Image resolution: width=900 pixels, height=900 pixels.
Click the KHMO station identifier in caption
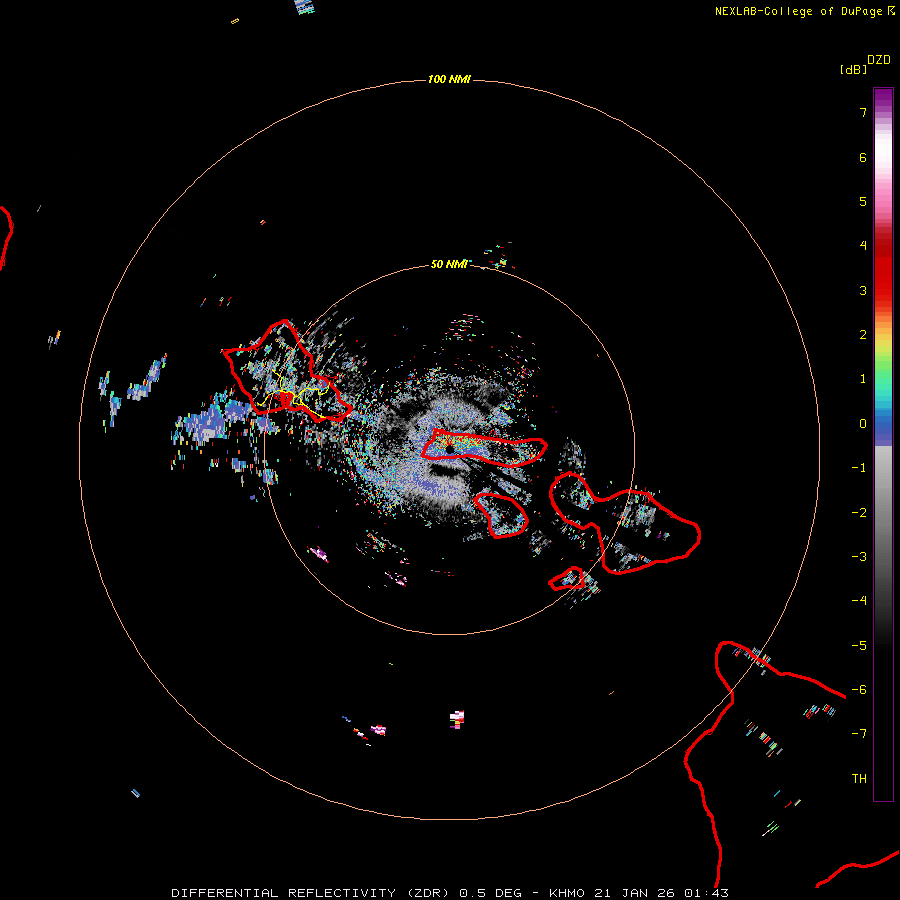pyautogui.click(x=567, y=893)
